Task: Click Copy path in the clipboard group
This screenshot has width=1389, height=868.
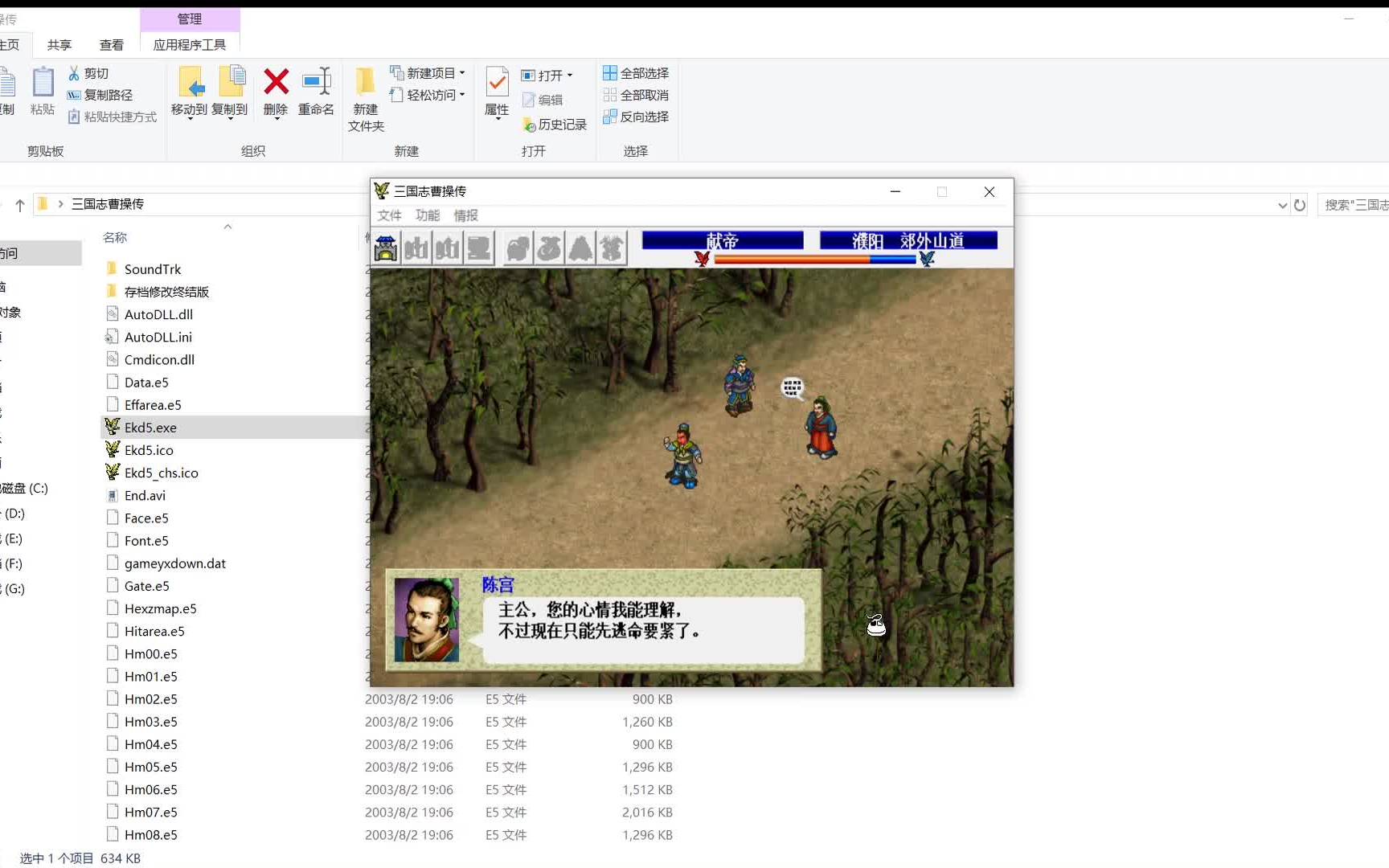Action: (x=100, y=95)
